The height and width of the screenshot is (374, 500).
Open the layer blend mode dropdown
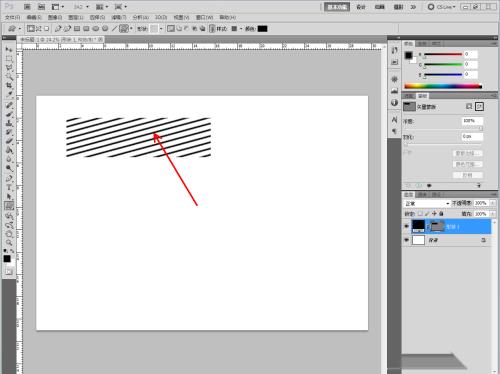pos(427,203)
